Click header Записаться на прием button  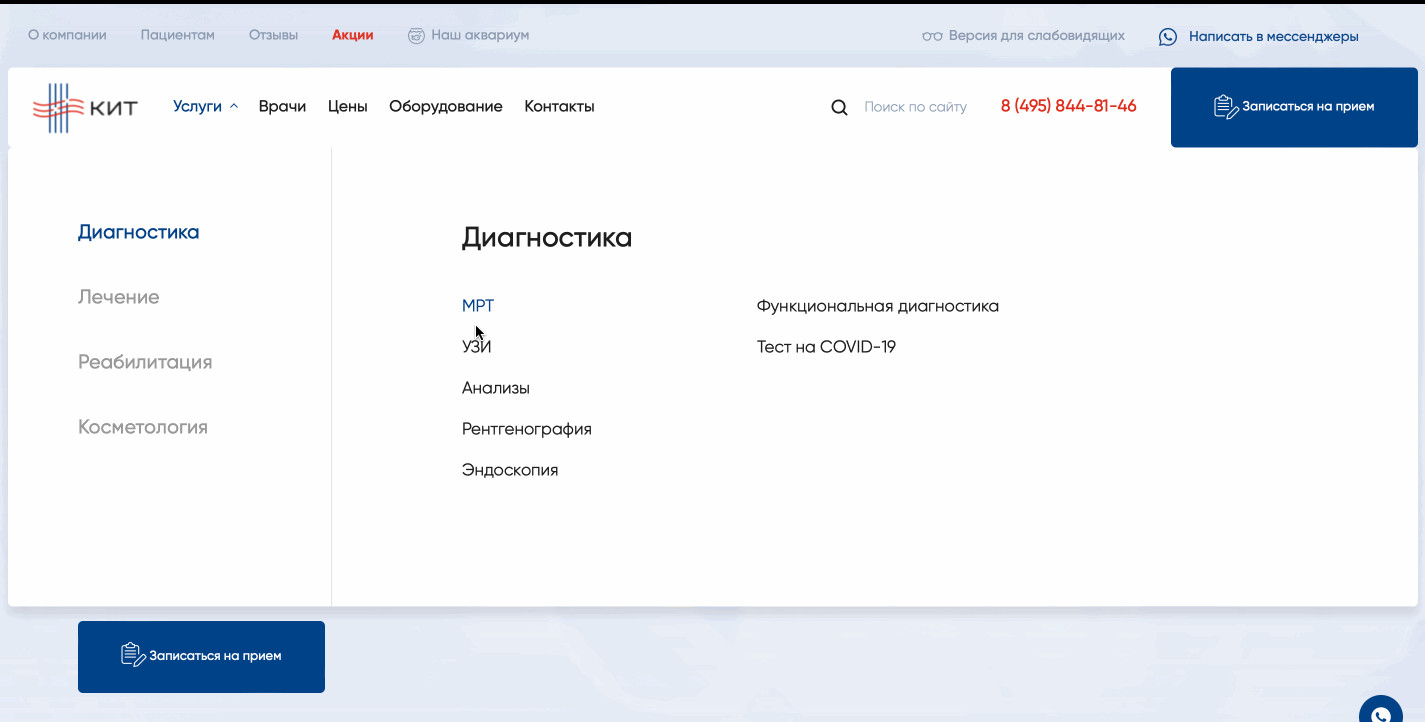click(1294, 107)
